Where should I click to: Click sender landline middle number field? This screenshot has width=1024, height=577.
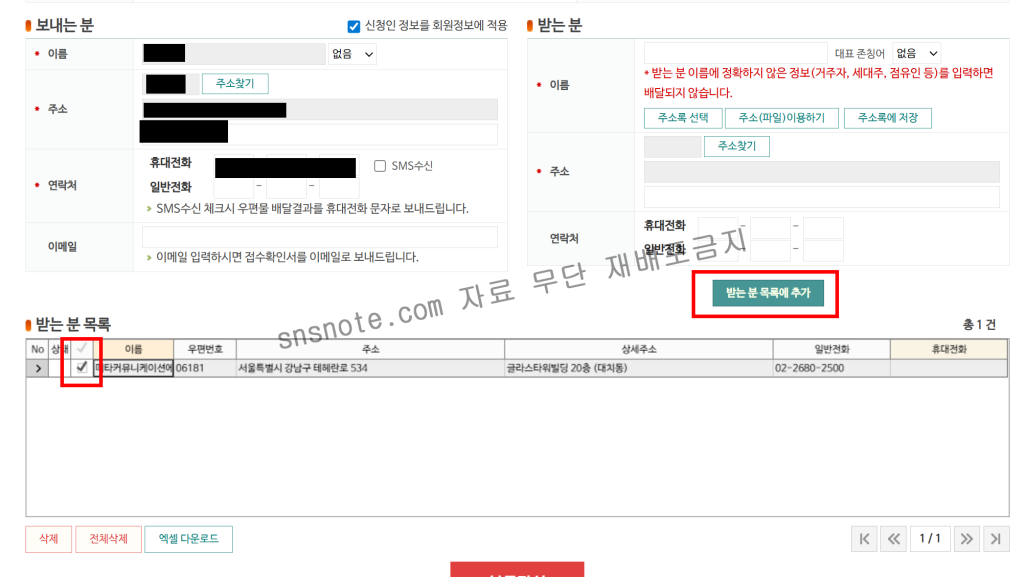[x=286, y=188]
